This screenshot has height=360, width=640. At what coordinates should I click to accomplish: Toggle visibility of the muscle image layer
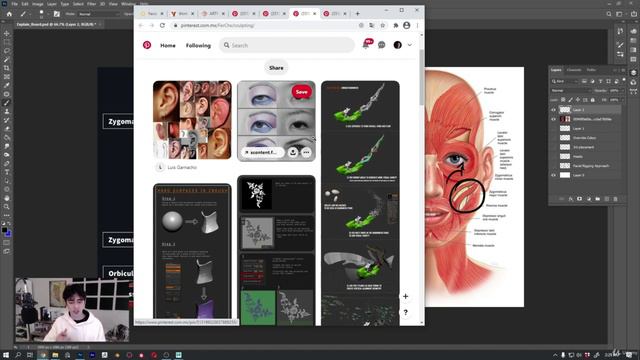[x=553, y=119]
